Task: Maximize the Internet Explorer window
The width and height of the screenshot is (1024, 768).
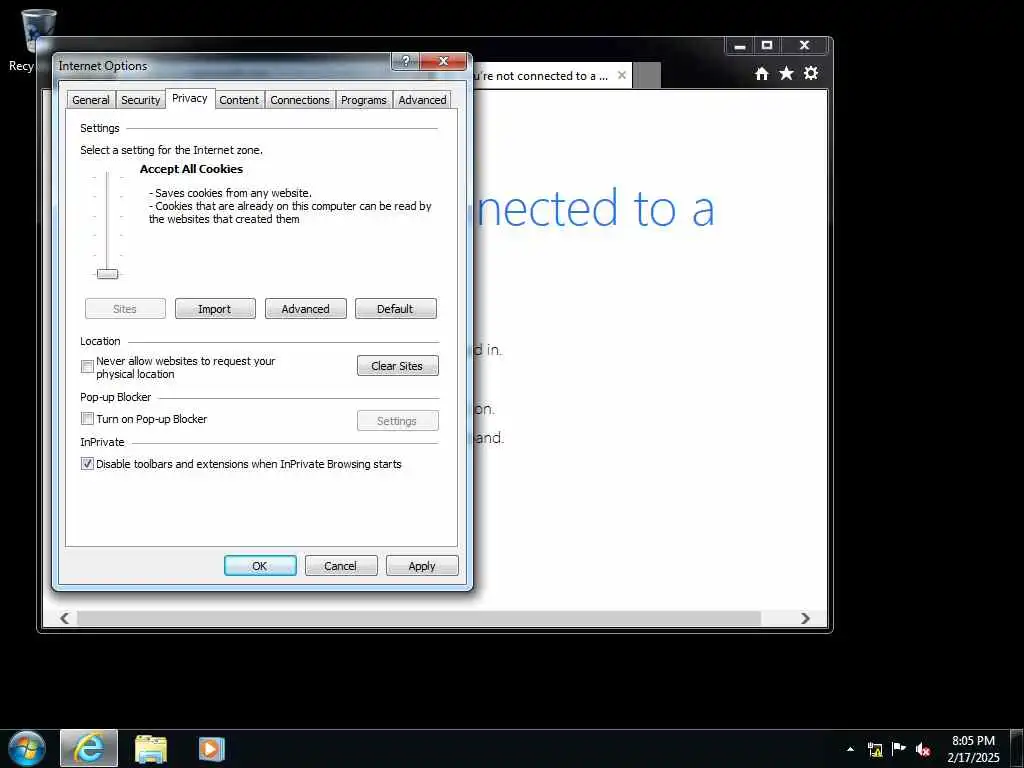Action: (x=767, y=46)
